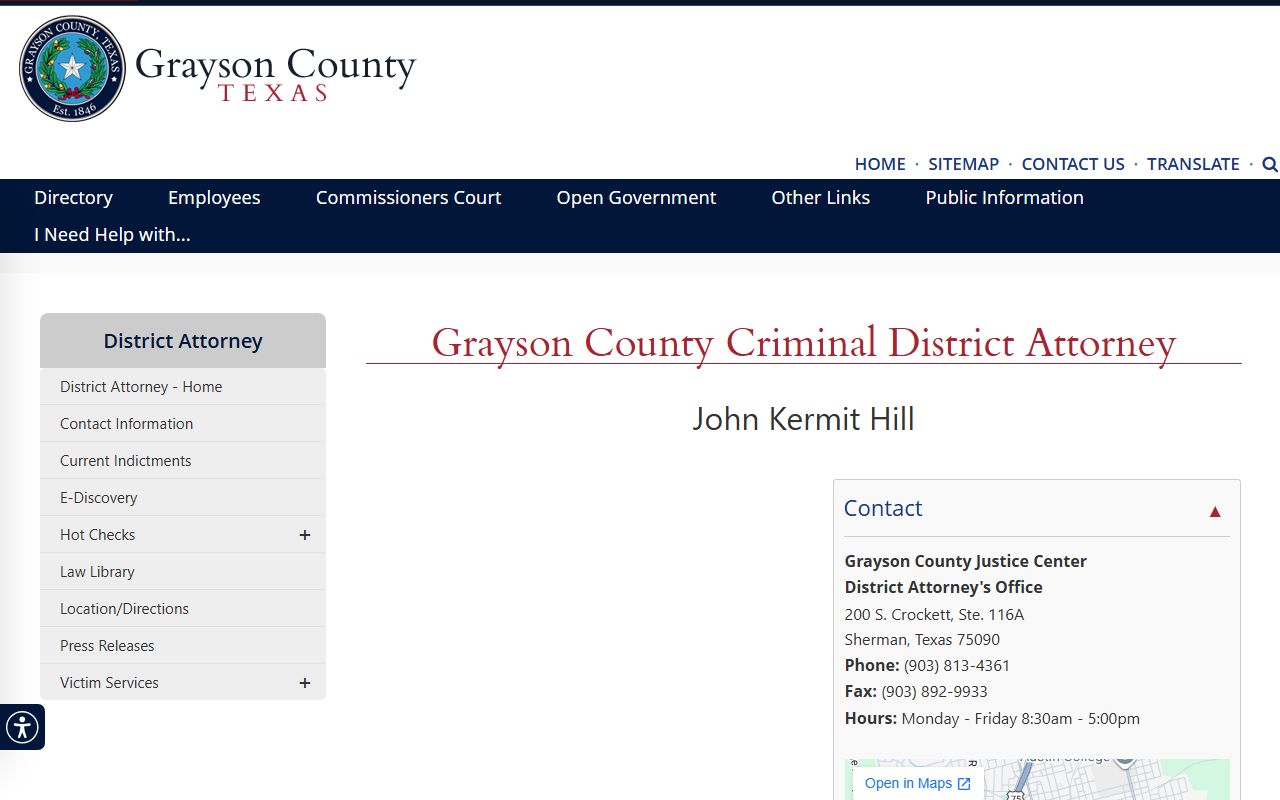Open the Victim Services sidebar link

coord(109,683)
